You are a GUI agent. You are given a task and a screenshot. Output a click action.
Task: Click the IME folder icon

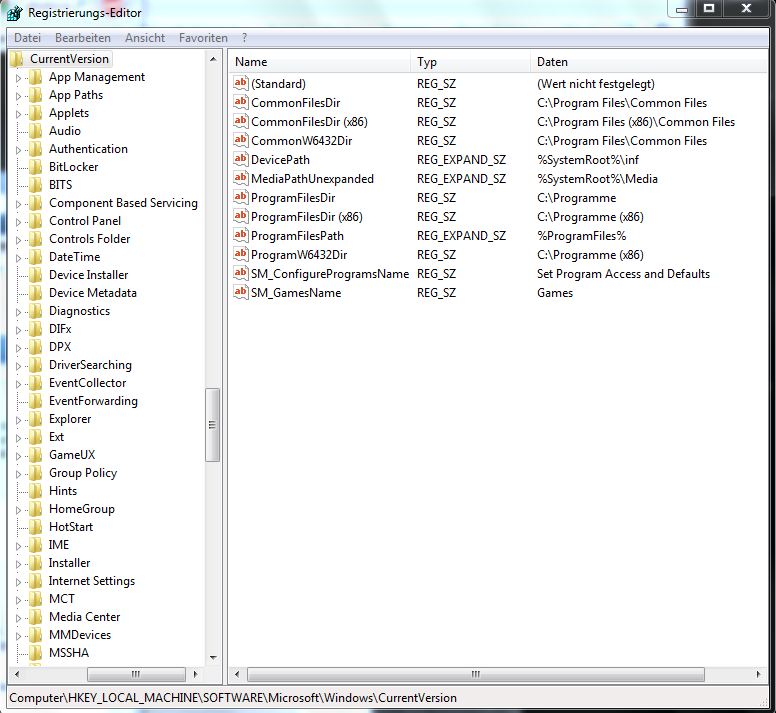pyautogui.click(x=36, y=545)
